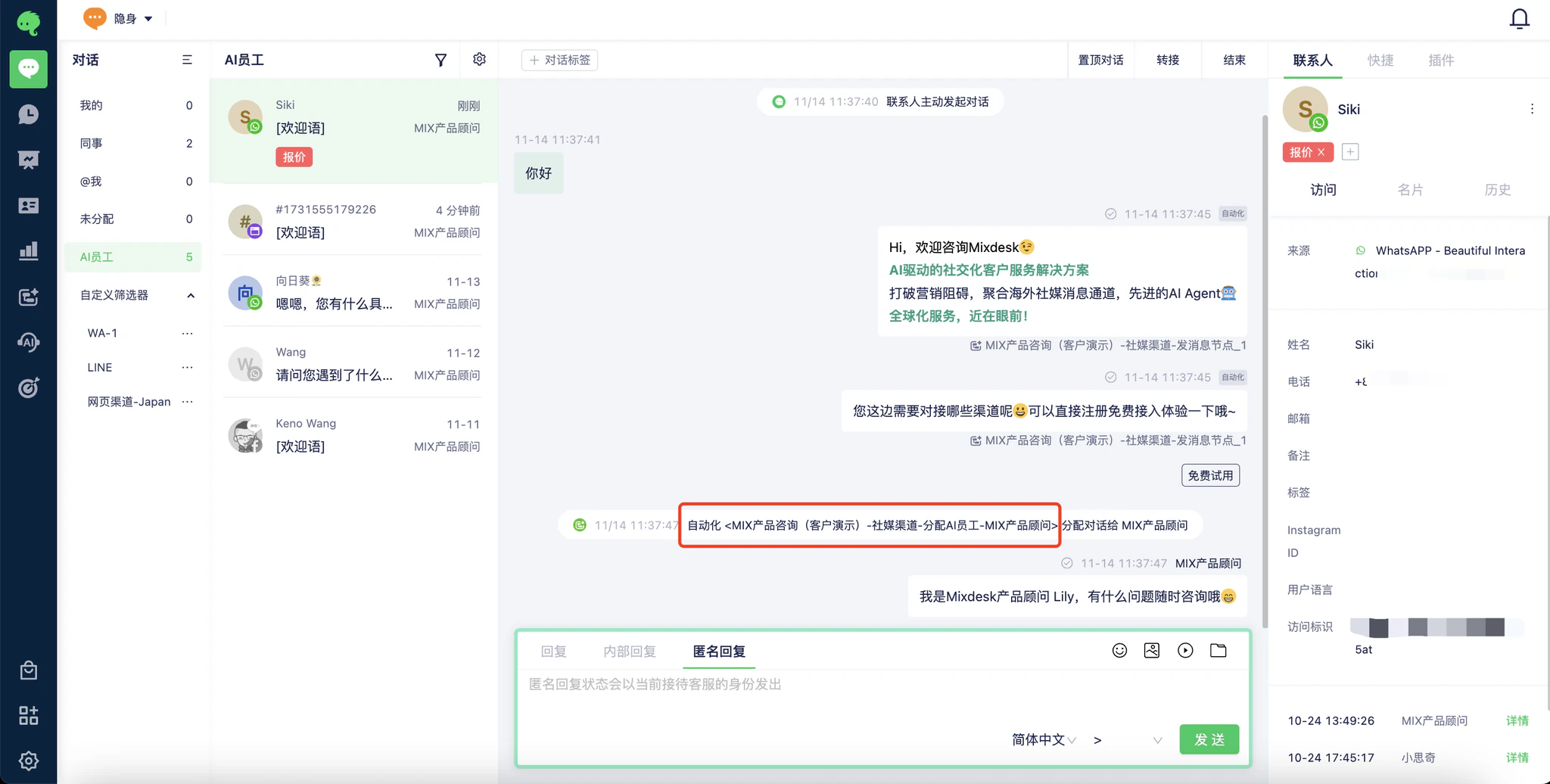Open options for 网页渠道-Japan filter
1550x784 pixels.
(187, 401)
